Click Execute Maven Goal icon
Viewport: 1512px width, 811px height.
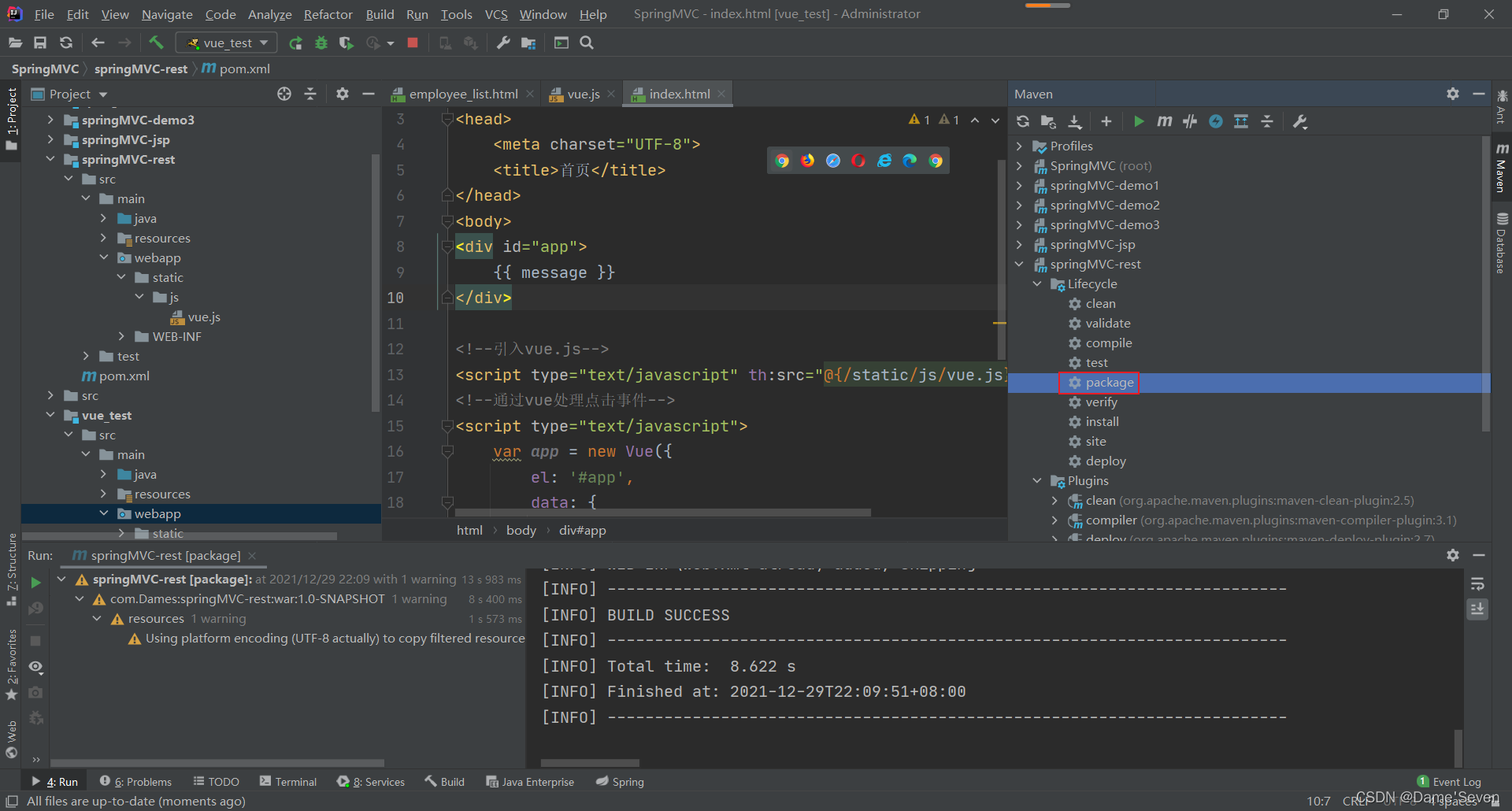tap(1165, 121)
